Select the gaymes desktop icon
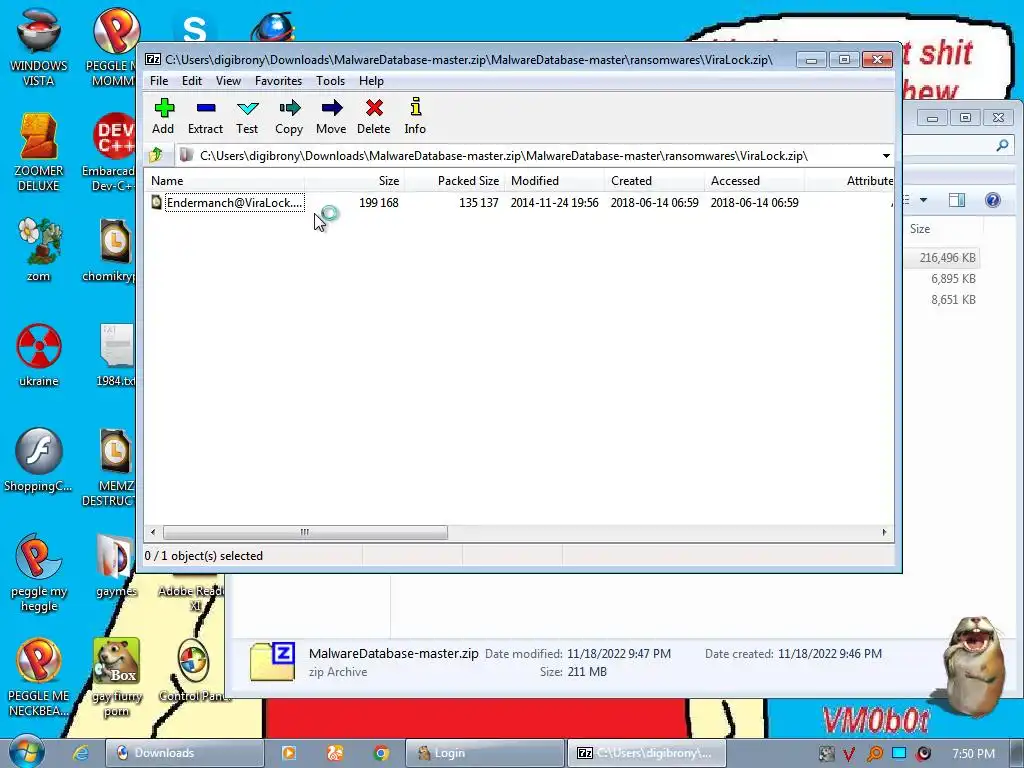The image size is (1024, 768). tap(116, 566)
